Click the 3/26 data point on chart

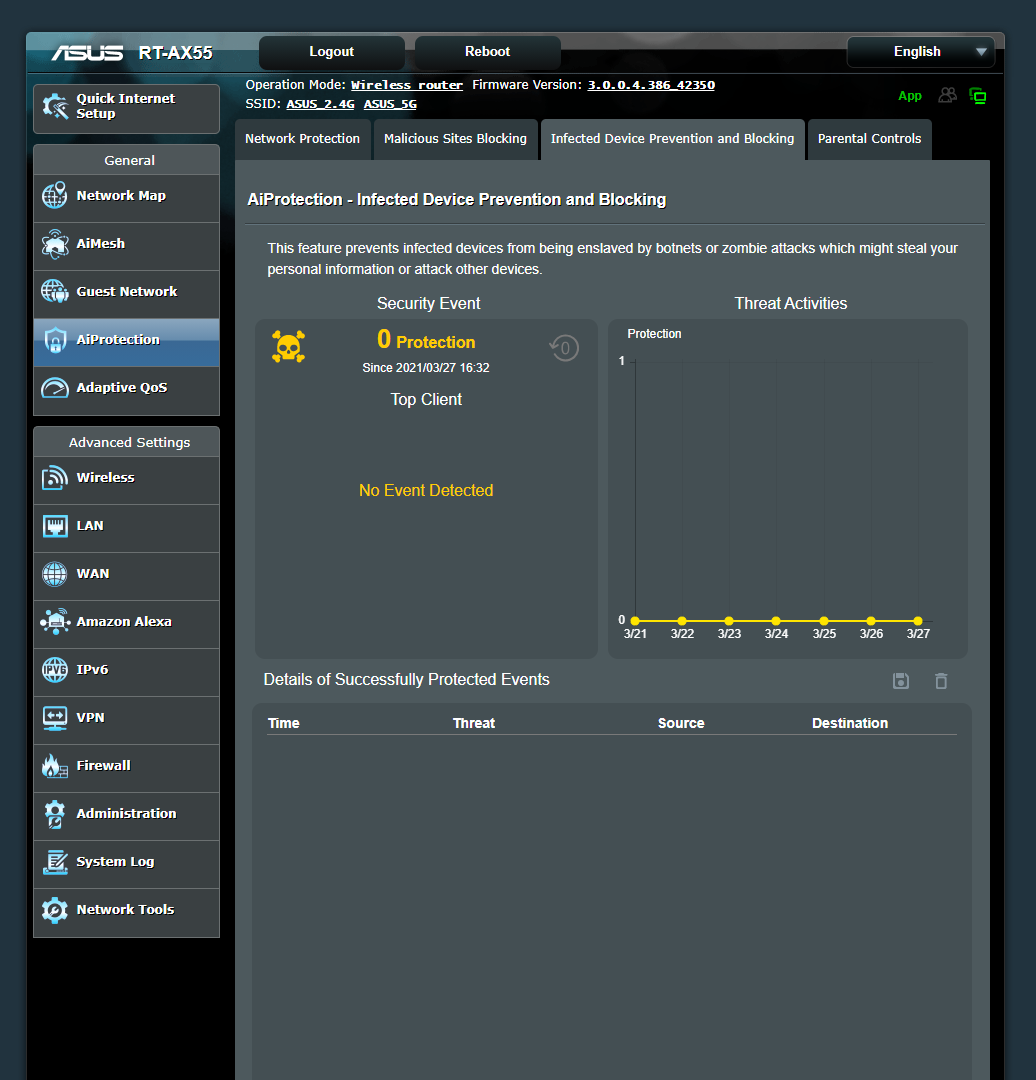coord(871,621)
